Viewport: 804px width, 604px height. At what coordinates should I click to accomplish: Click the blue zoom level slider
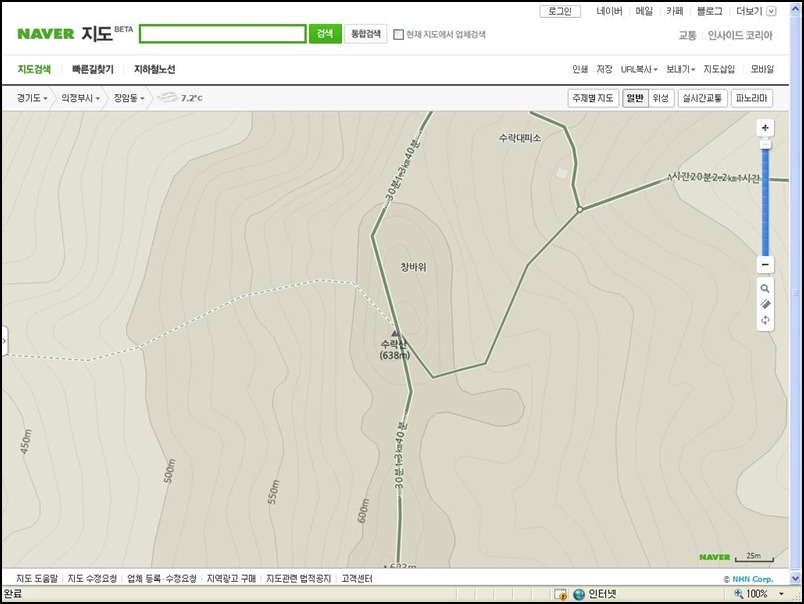pyautogui.click(x=765, y=202)
